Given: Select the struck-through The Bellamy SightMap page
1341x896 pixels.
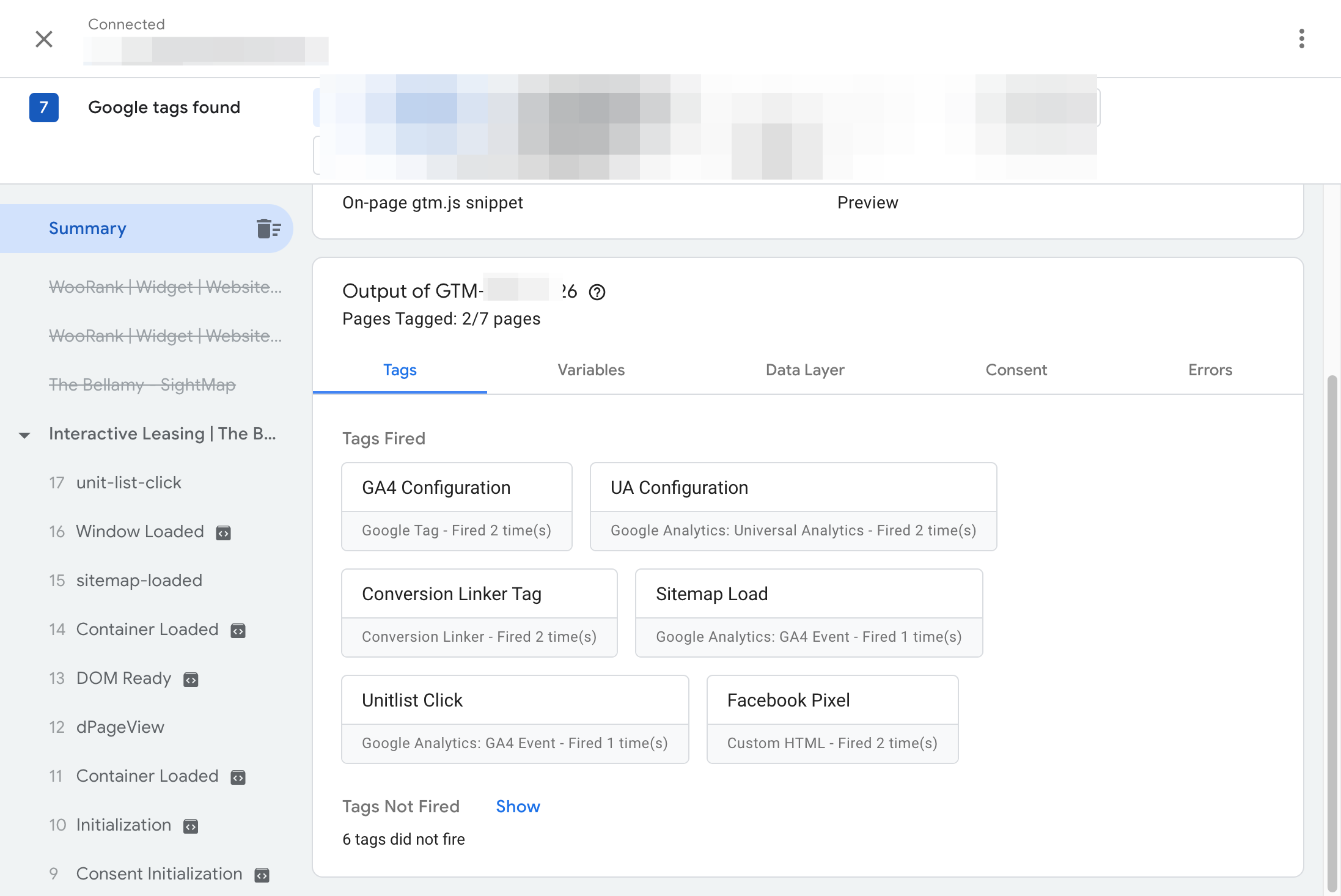Looking at the screenshot, I should click(142, 385).
